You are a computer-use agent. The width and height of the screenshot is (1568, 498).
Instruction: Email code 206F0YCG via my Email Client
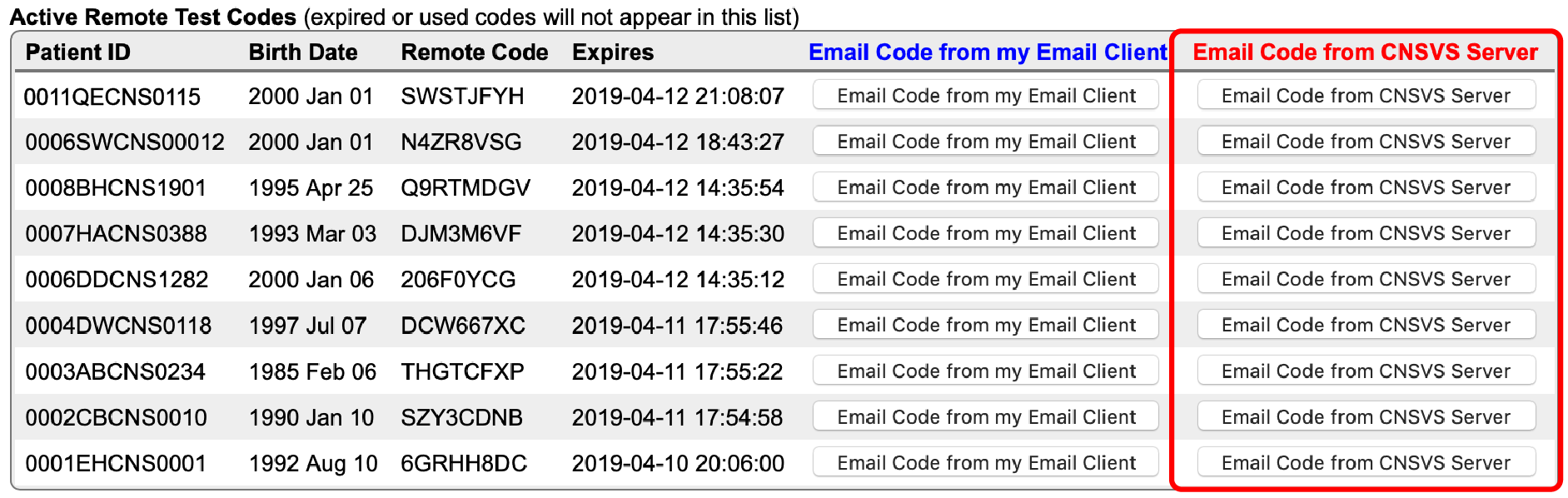986,279
